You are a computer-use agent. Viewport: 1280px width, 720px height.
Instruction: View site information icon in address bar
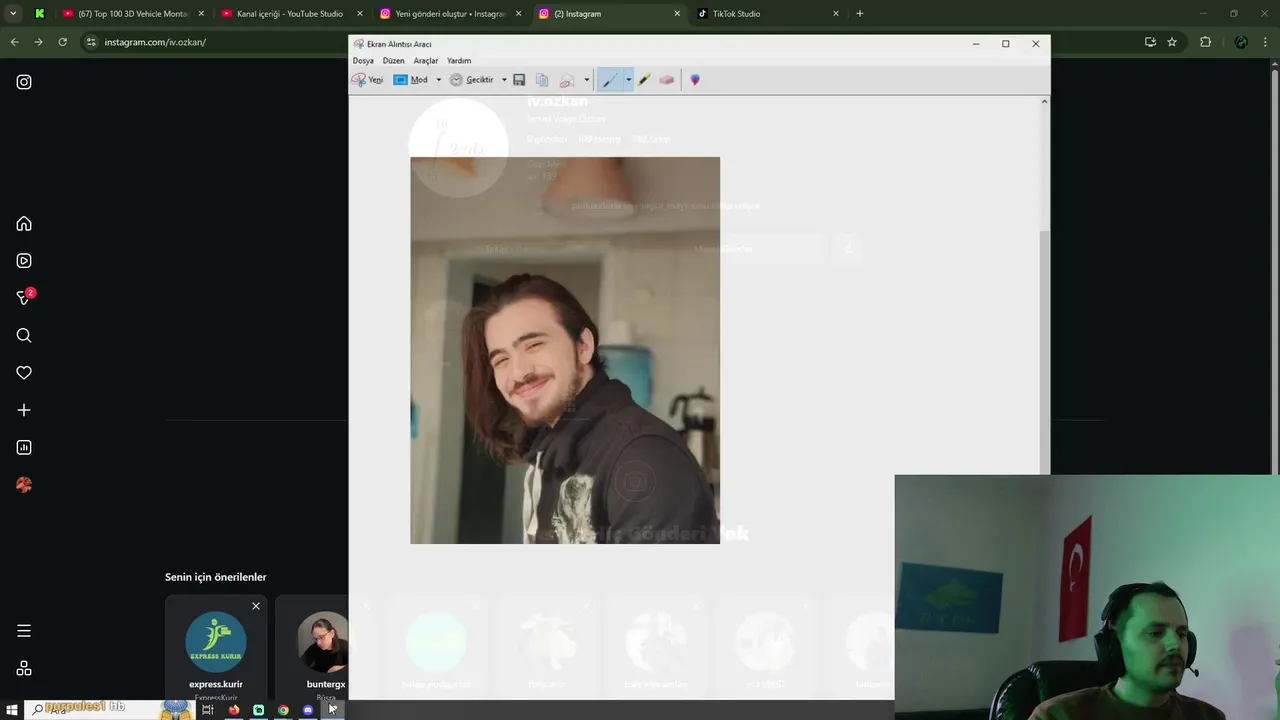coord(91,42)
